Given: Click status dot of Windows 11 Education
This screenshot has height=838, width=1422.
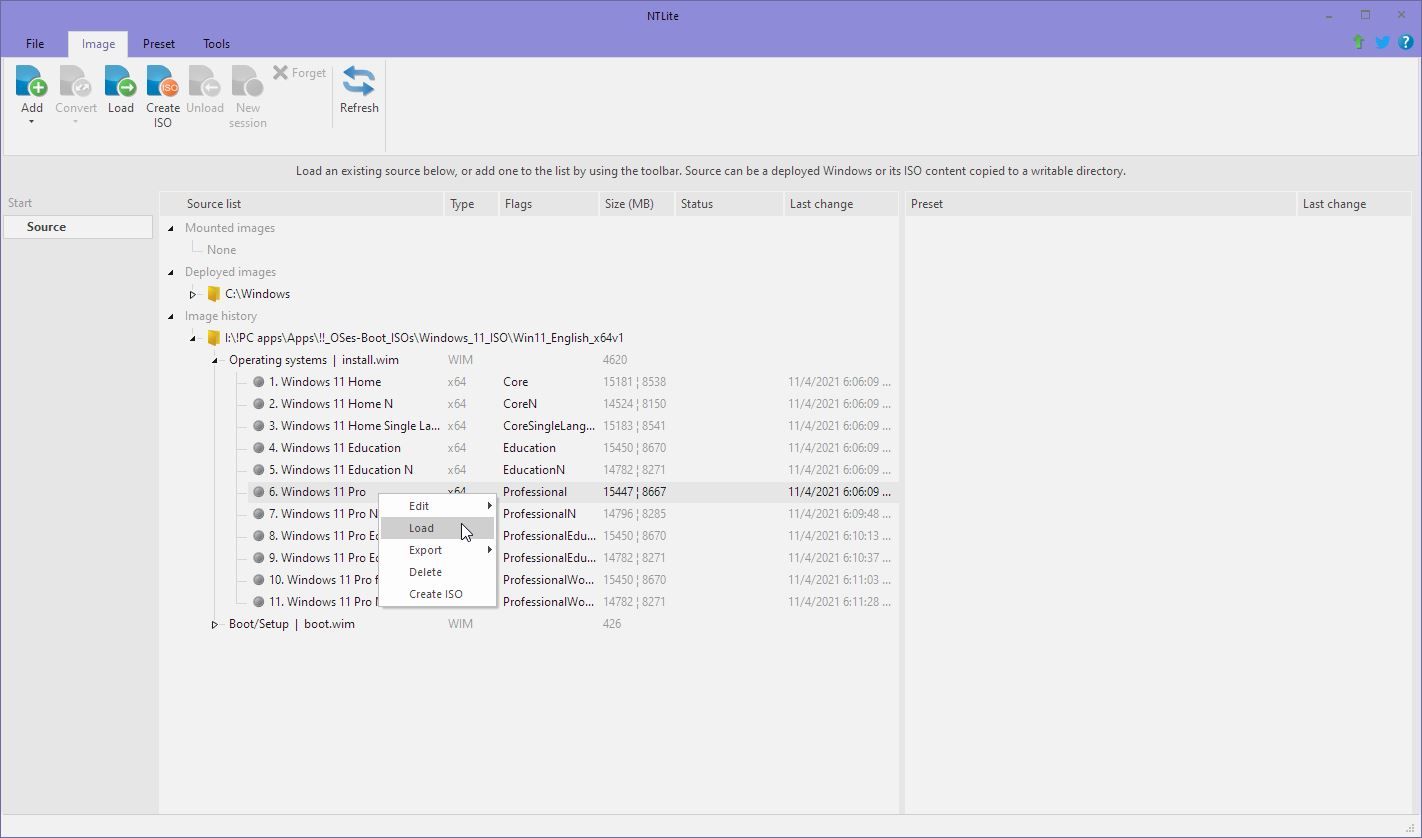Looking at the screenshot, I should 259,448.
